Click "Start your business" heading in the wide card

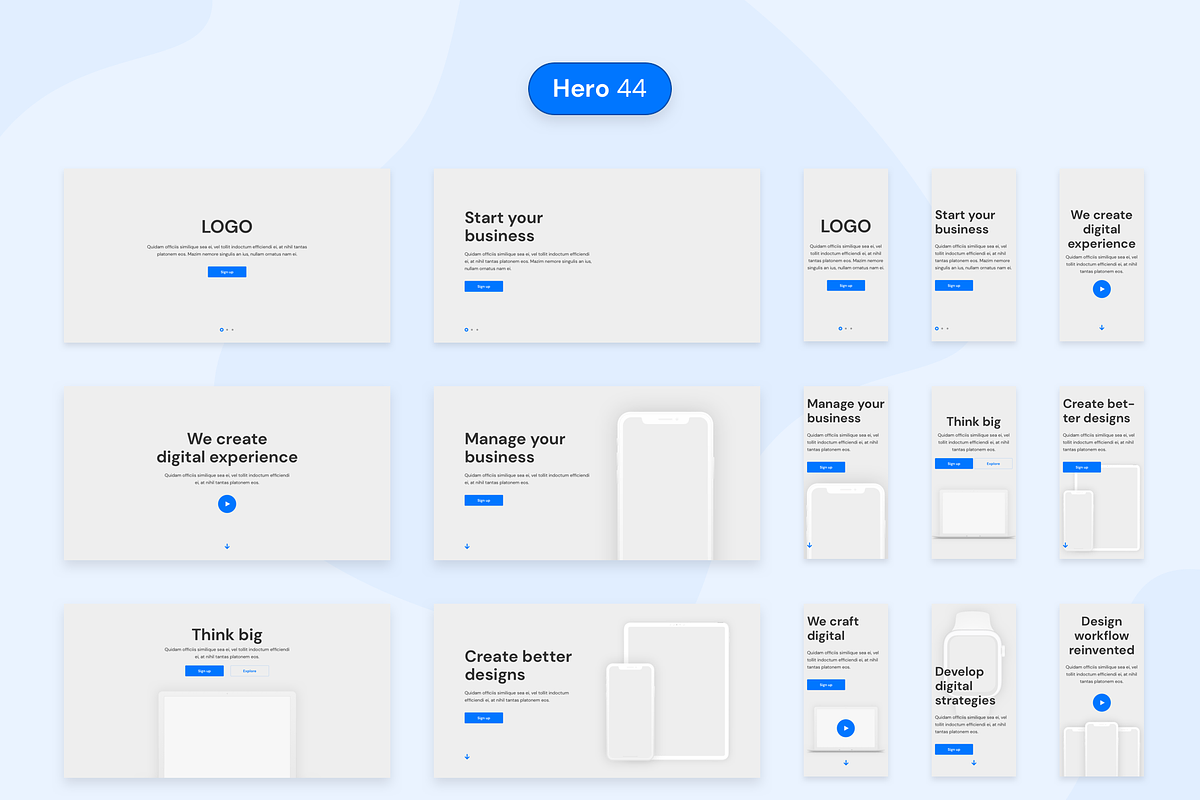pos(504,227)
